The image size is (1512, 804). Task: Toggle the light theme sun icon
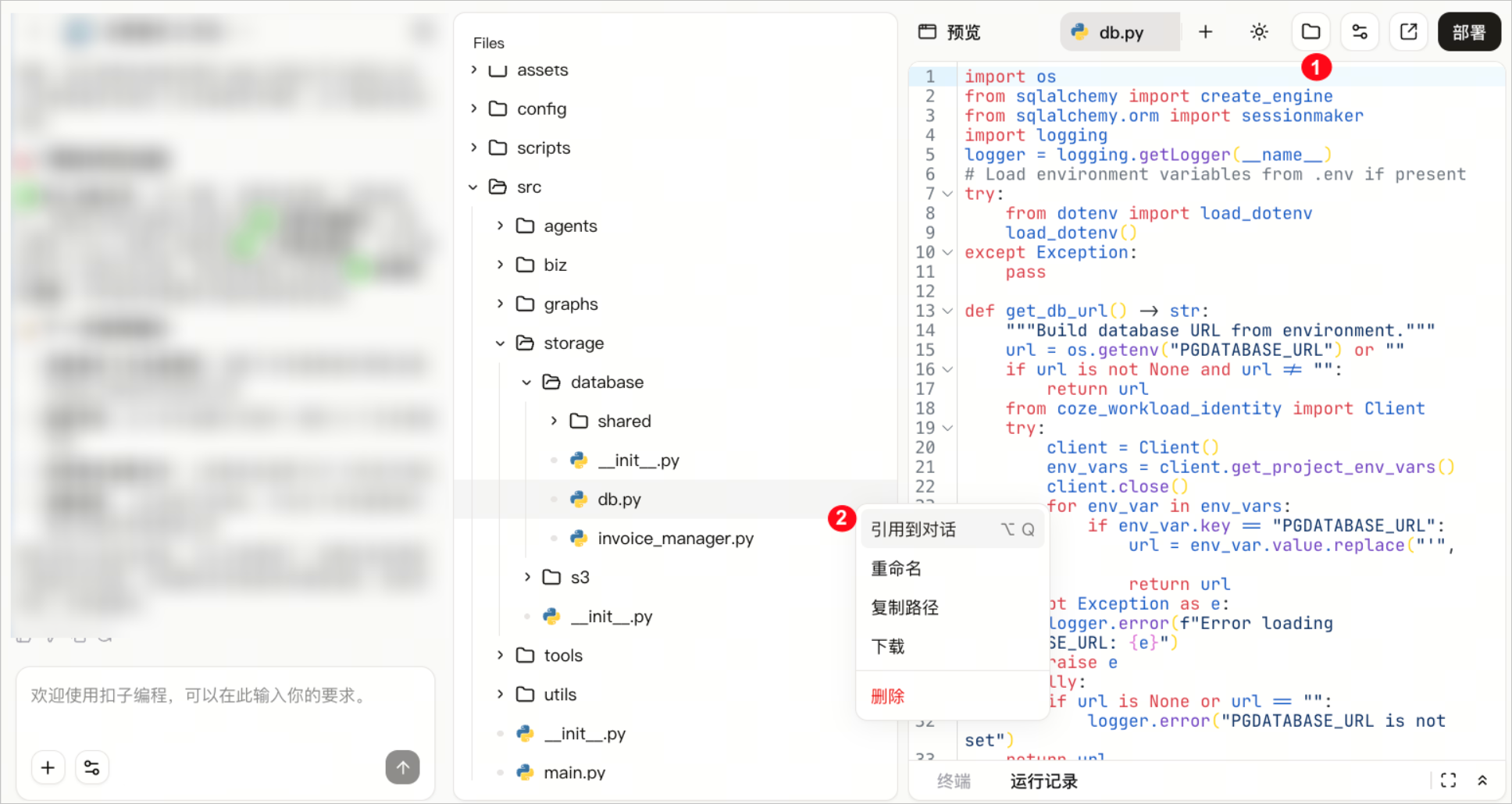[1259, 32]
